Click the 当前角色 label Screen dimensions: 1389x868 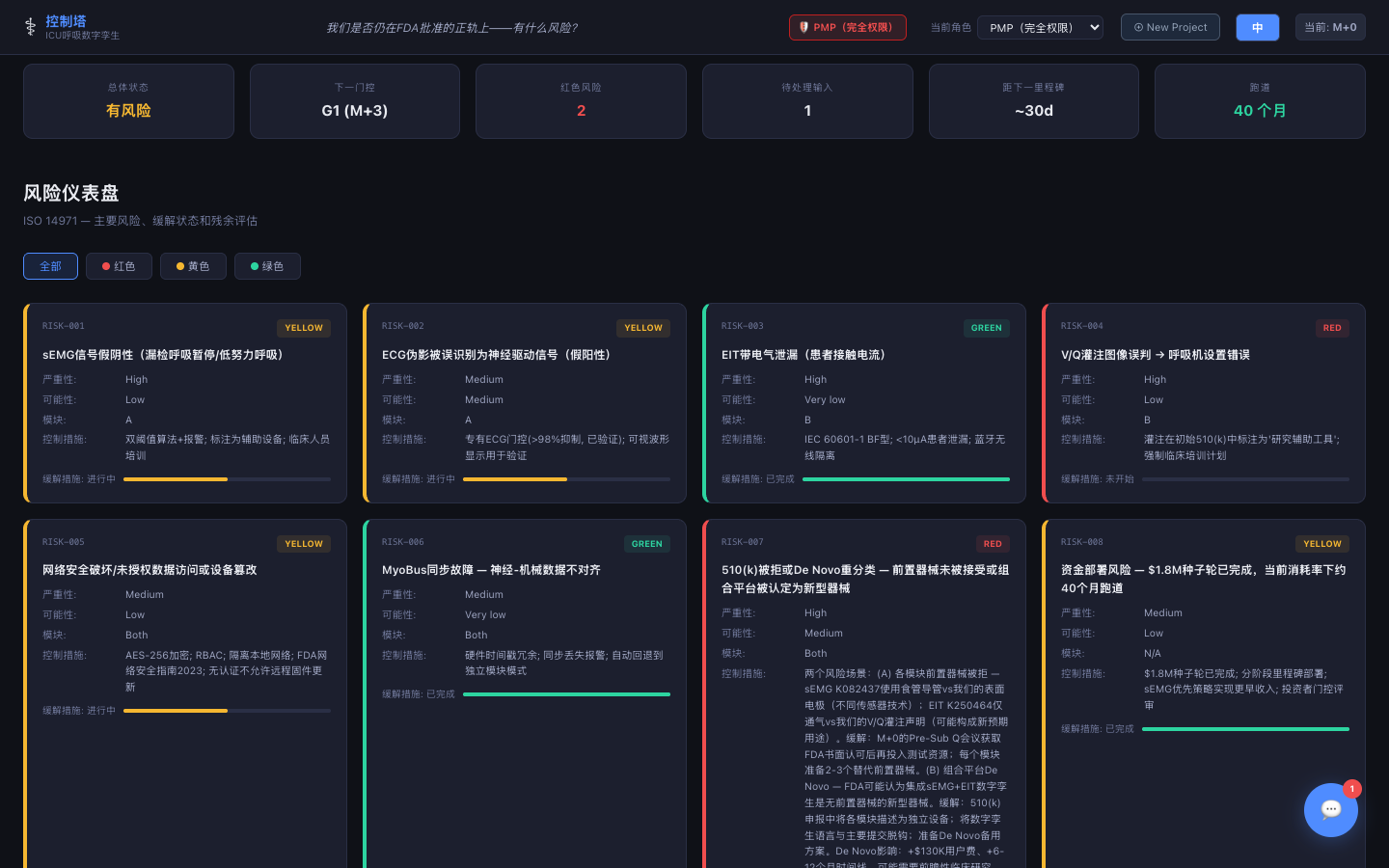tap(950, 28)
